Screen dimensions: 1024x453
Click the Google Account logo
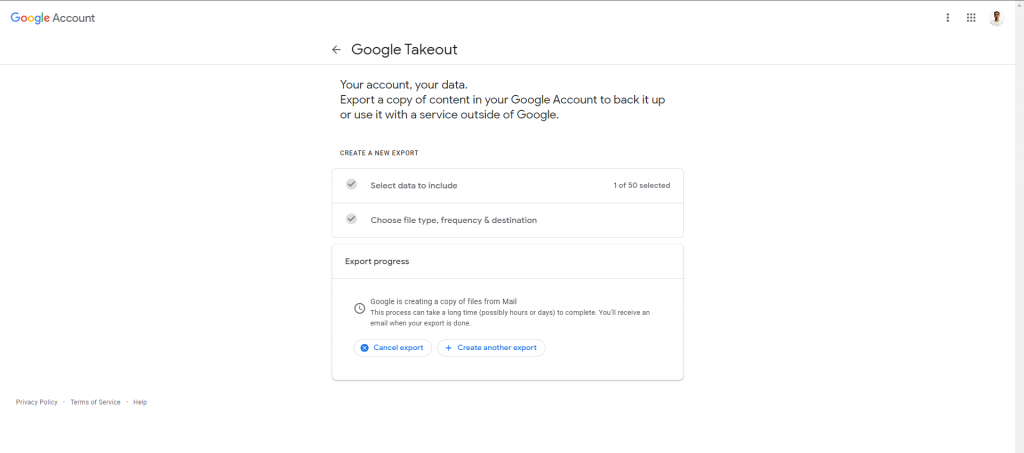click(53, 18)
